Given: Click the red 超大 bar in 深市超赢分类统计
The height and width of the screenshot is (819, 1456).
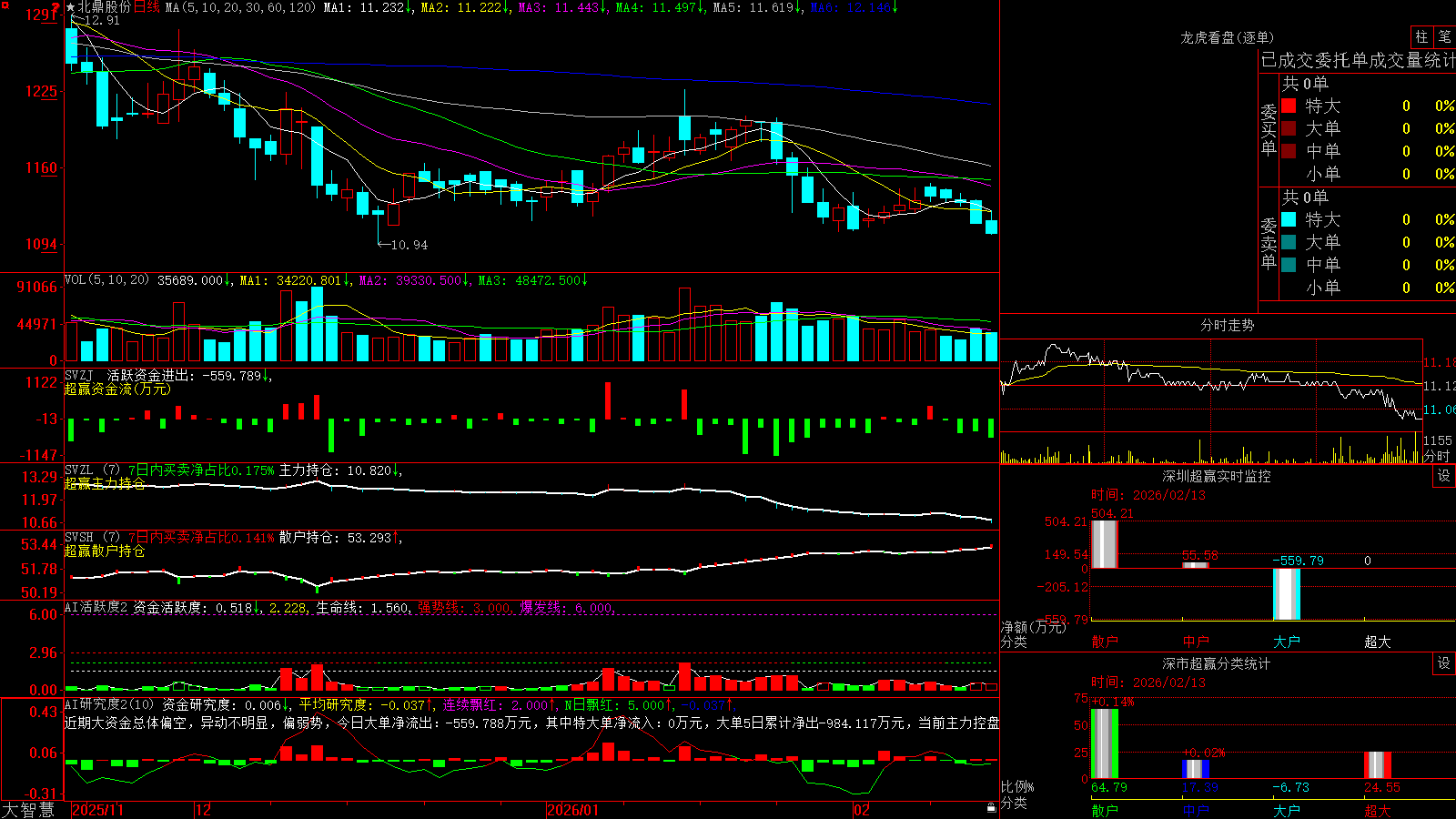Looking at the screenshot, I should 1378,765.
